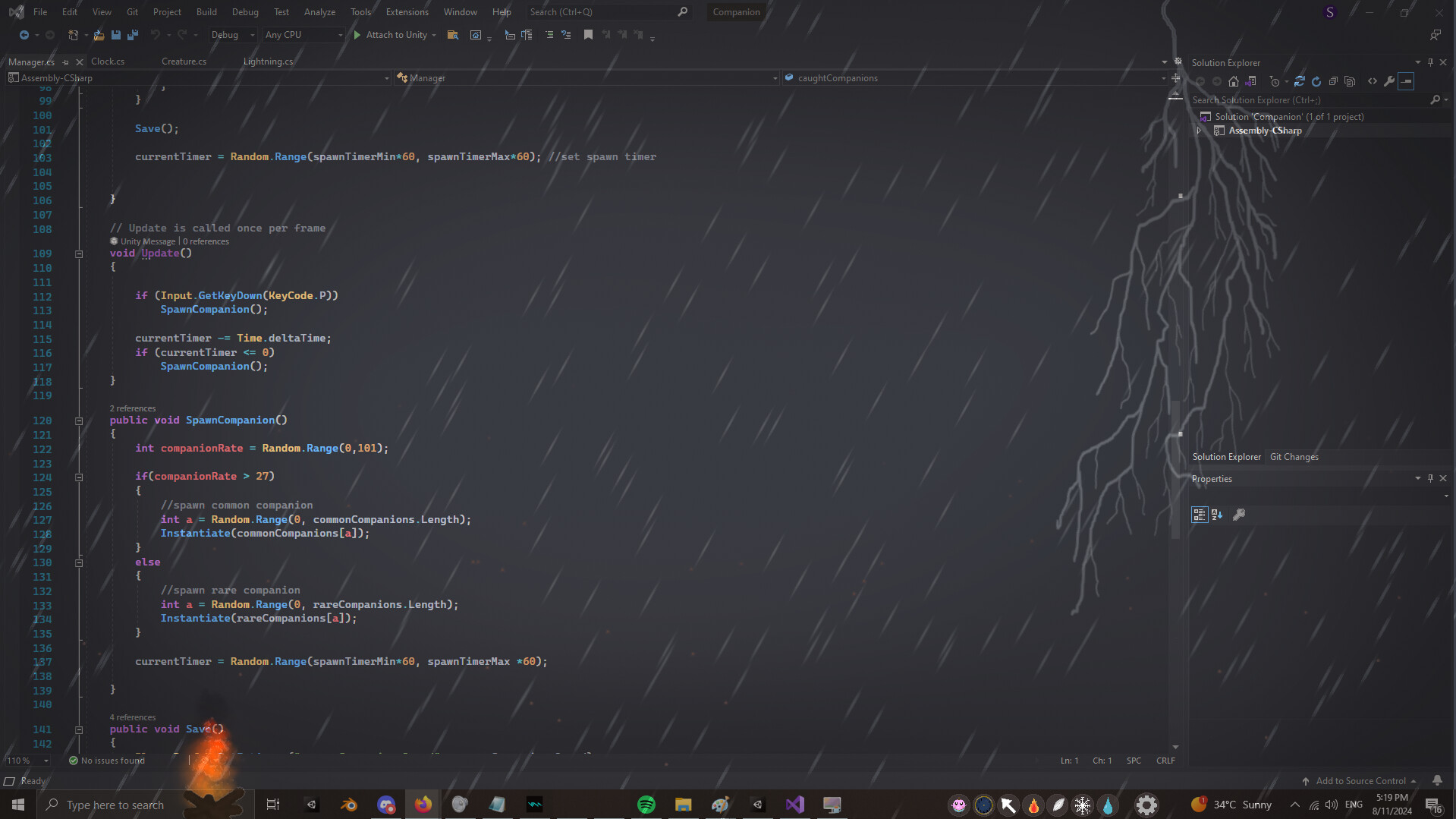
Task: Click the Undo icon in the toolbar
Action: click(x=156, y=35)
